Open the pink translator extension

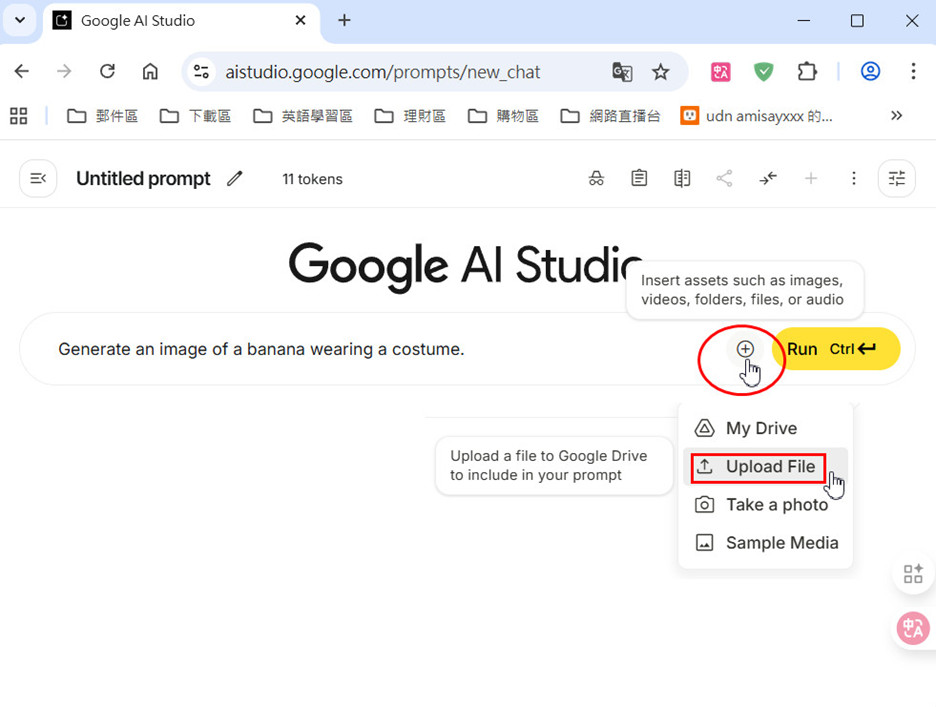pos(721,72)
